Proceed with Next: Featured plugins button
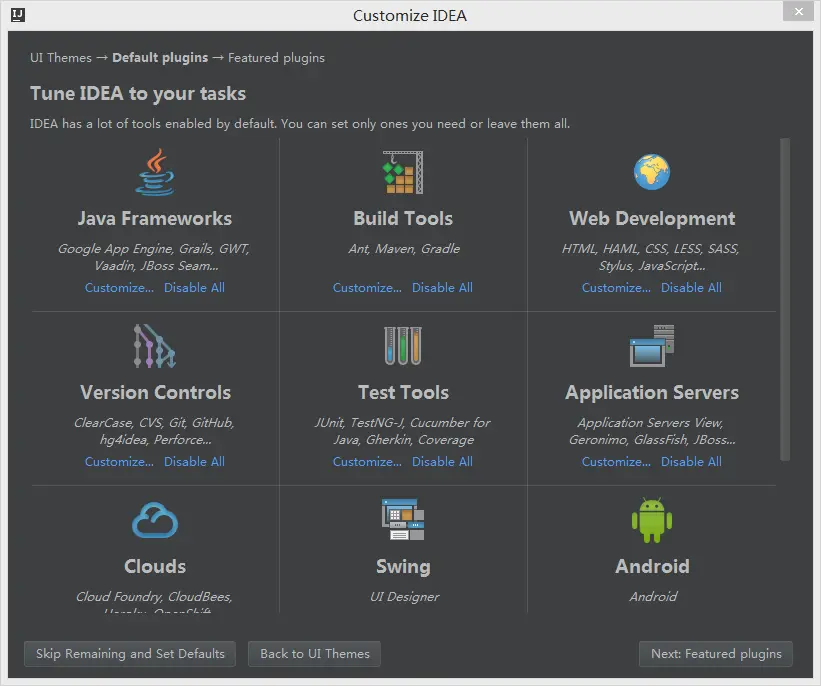Viewport: 821px width, 686px height. pos(716,654)
